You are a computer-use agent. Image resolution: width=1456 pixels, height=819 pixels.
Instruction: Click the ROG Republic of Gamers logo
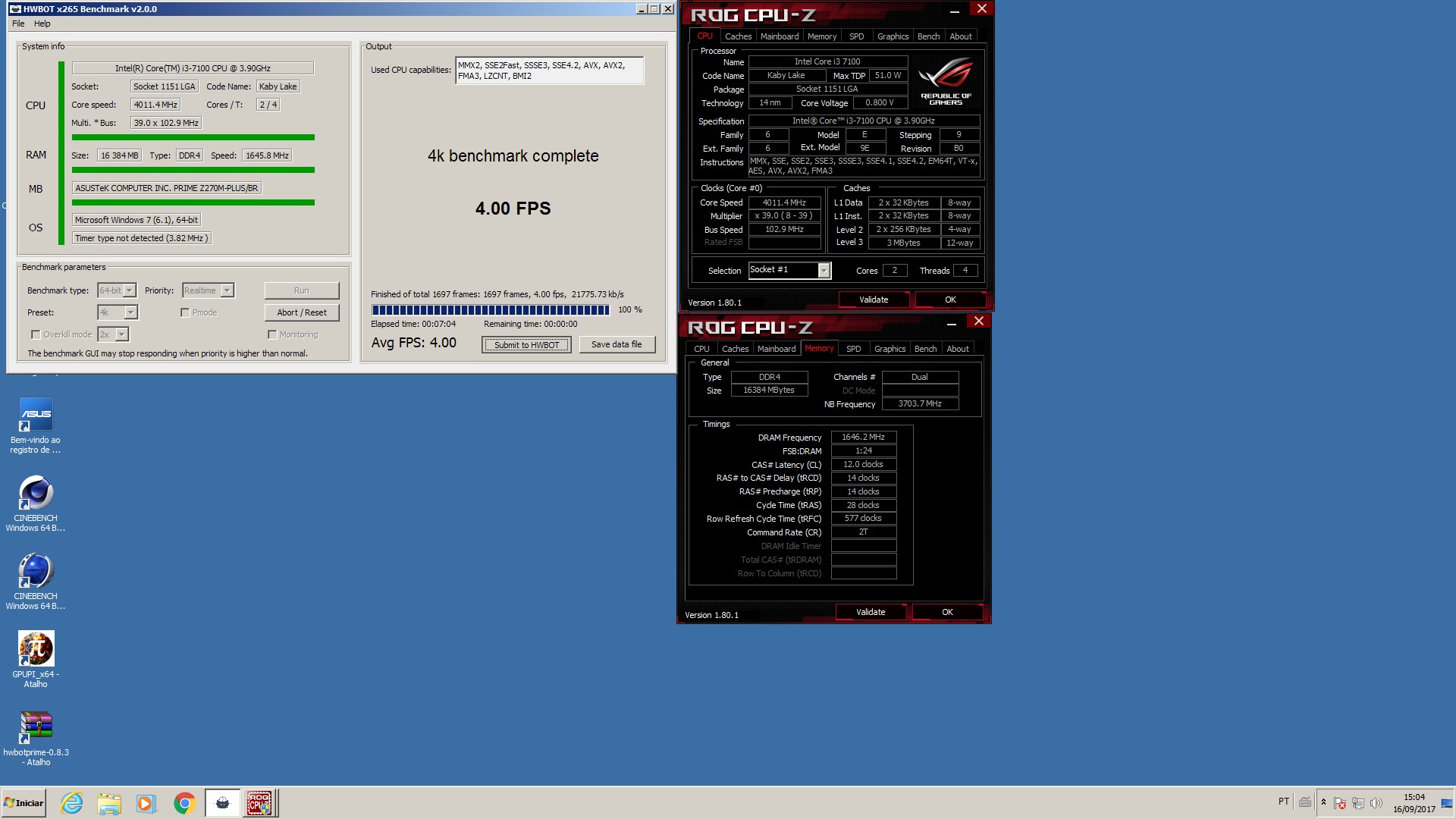tap(946, 83)
